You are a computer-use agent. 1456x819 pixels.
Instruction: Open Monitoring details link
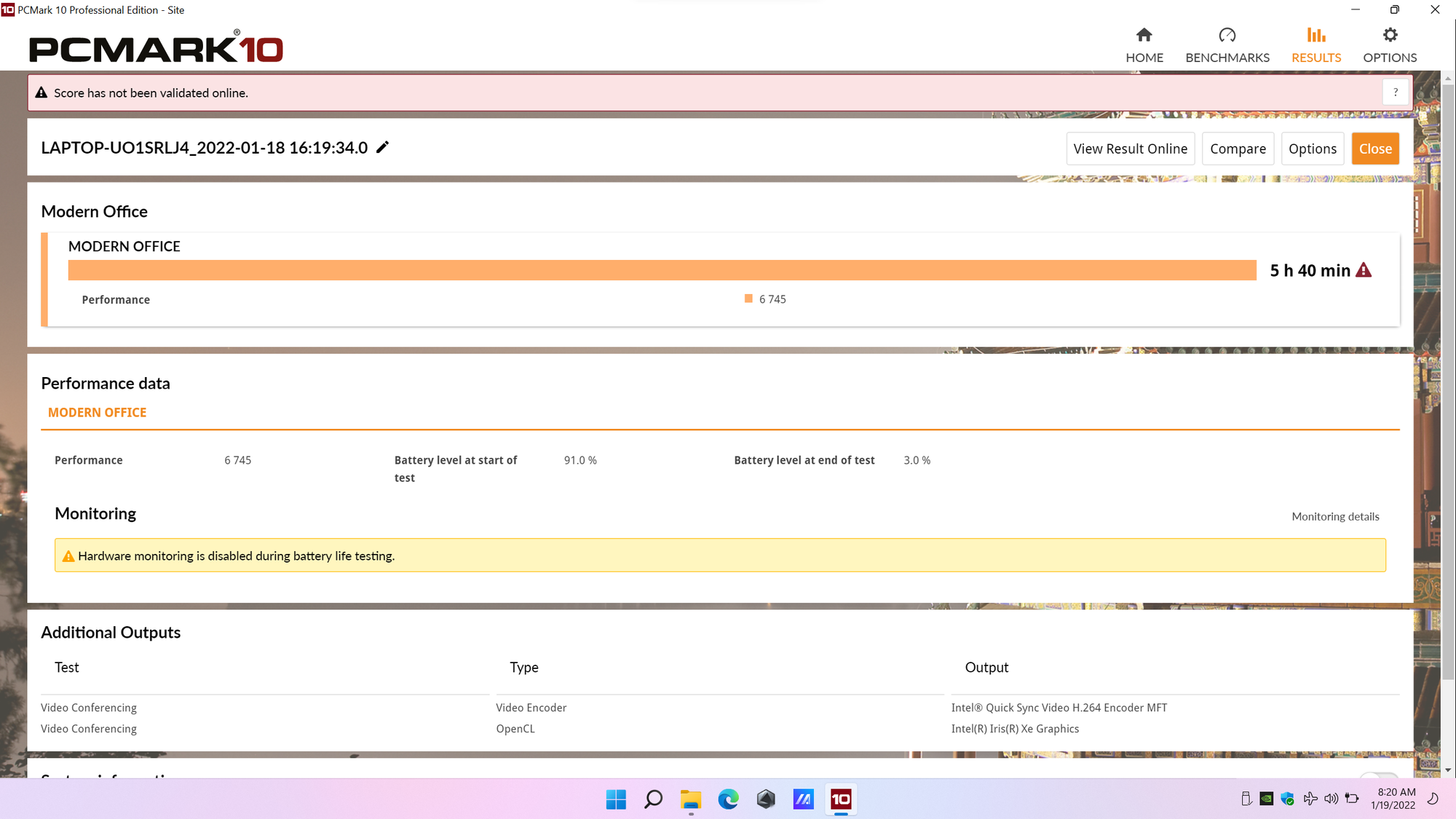(1335, 516)
